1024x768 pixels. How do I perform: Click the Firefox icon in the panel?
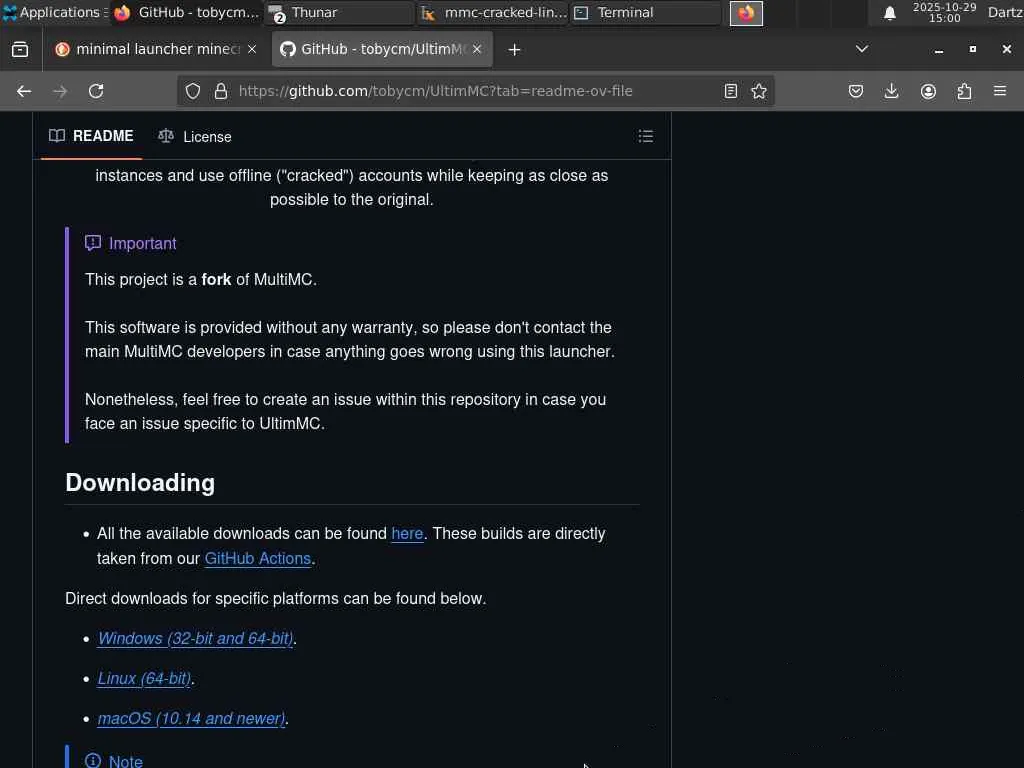pos(746,13)
